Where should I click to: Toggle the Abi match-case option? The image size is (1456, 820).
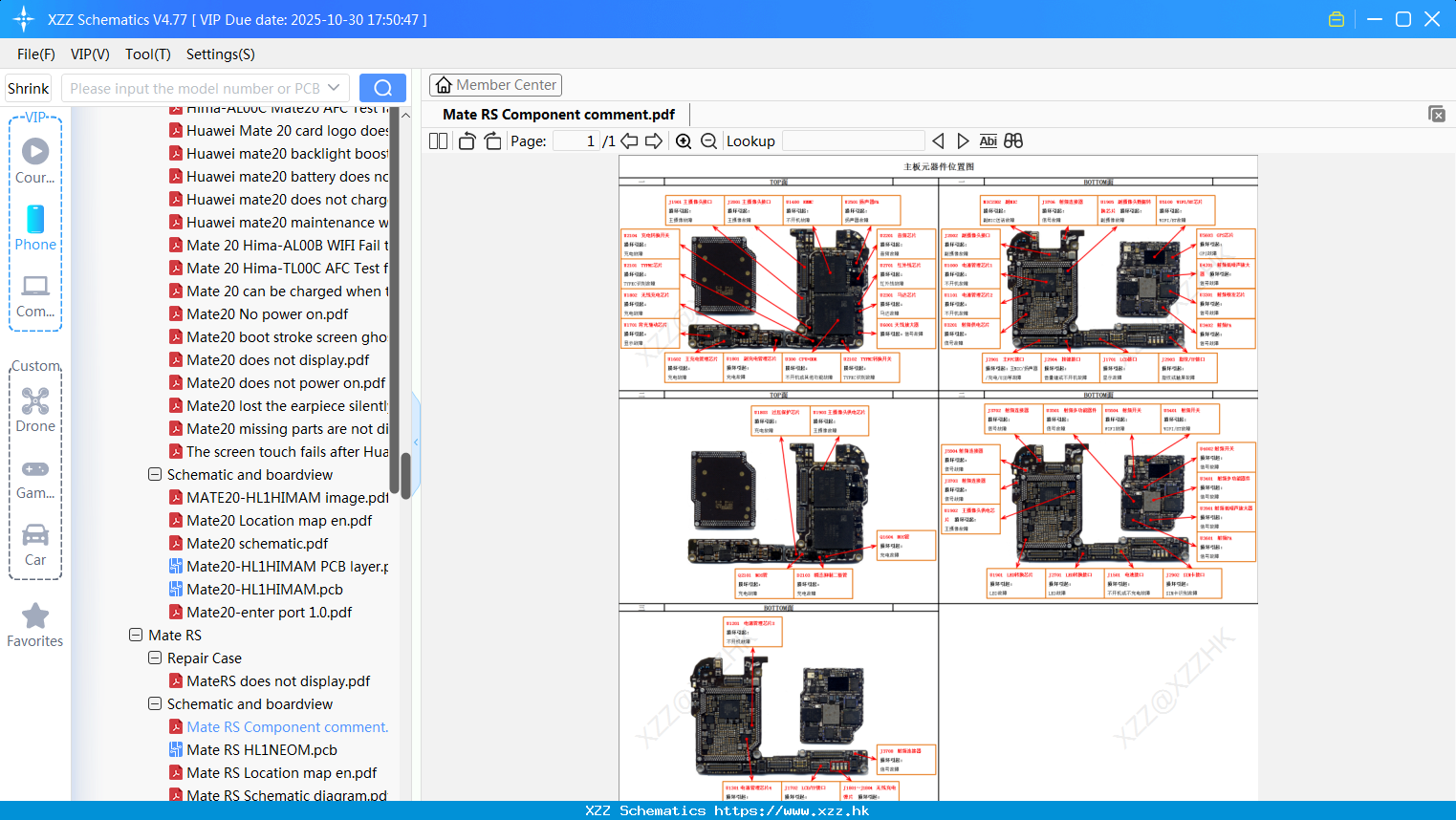pyautogui.click(x=989, y=140)
